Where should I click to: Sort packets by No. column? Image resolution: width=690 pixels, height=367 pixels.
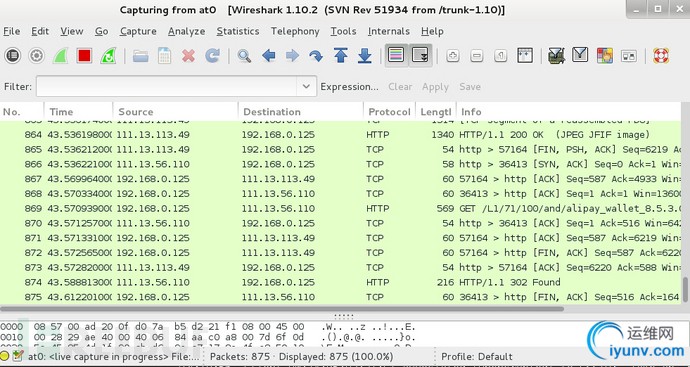pos(22,112)
